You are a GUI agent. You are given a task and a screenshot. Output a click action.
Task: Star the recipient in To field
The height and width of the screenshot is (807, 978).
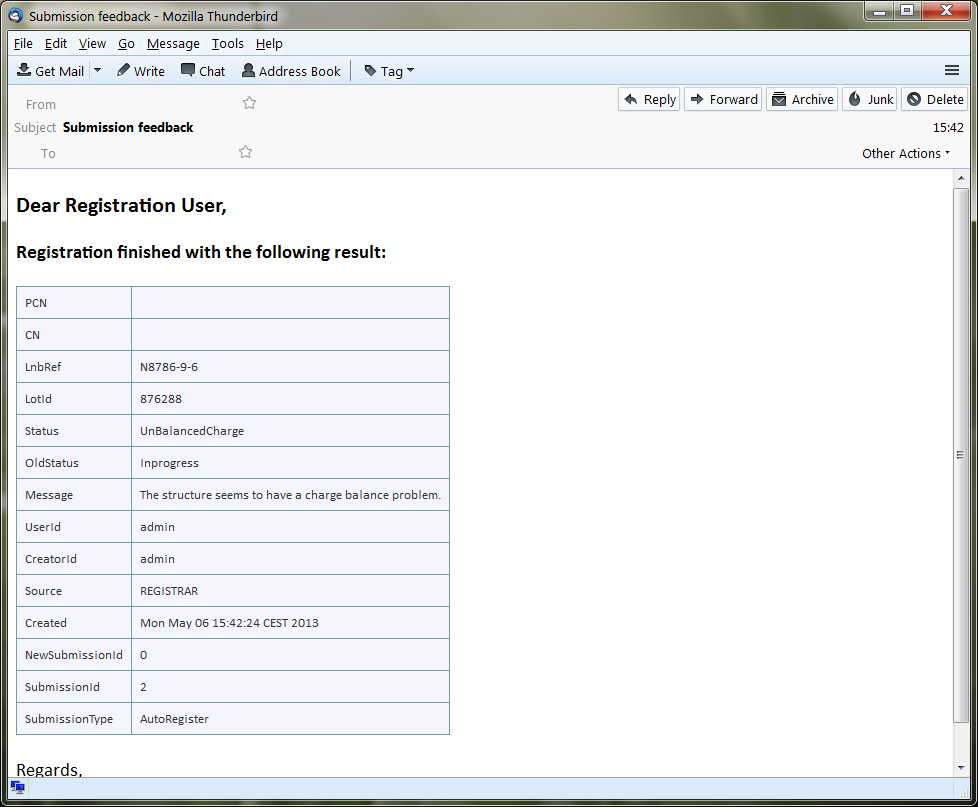point(246,152)
